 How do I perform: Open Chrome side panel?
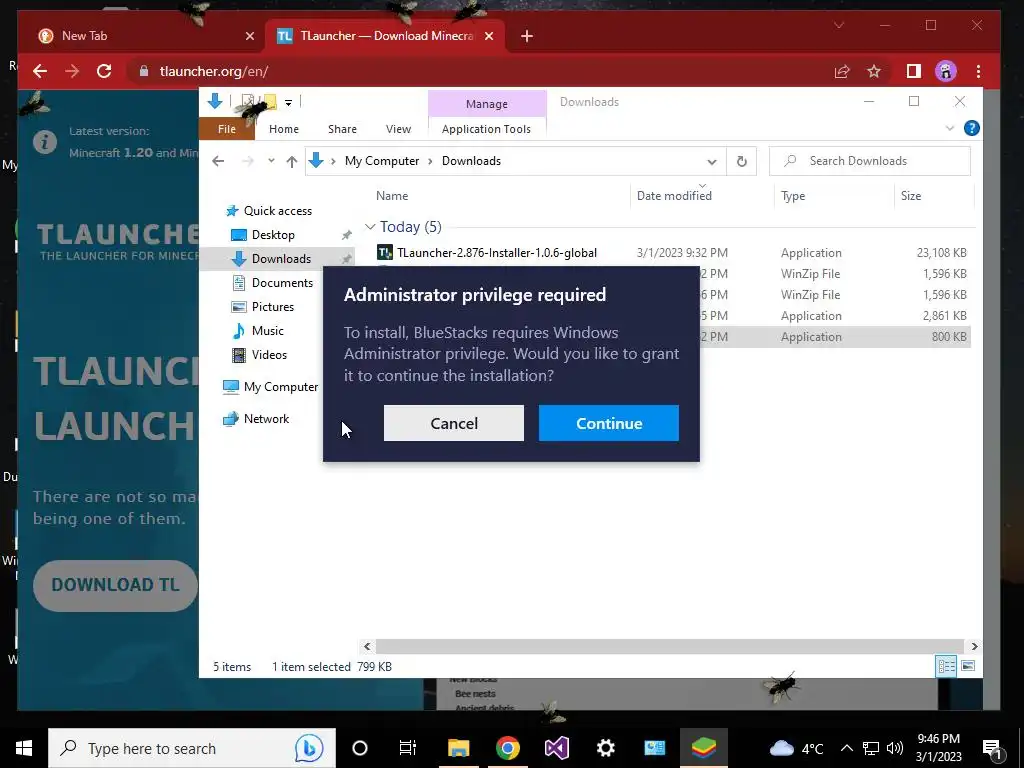914,71
